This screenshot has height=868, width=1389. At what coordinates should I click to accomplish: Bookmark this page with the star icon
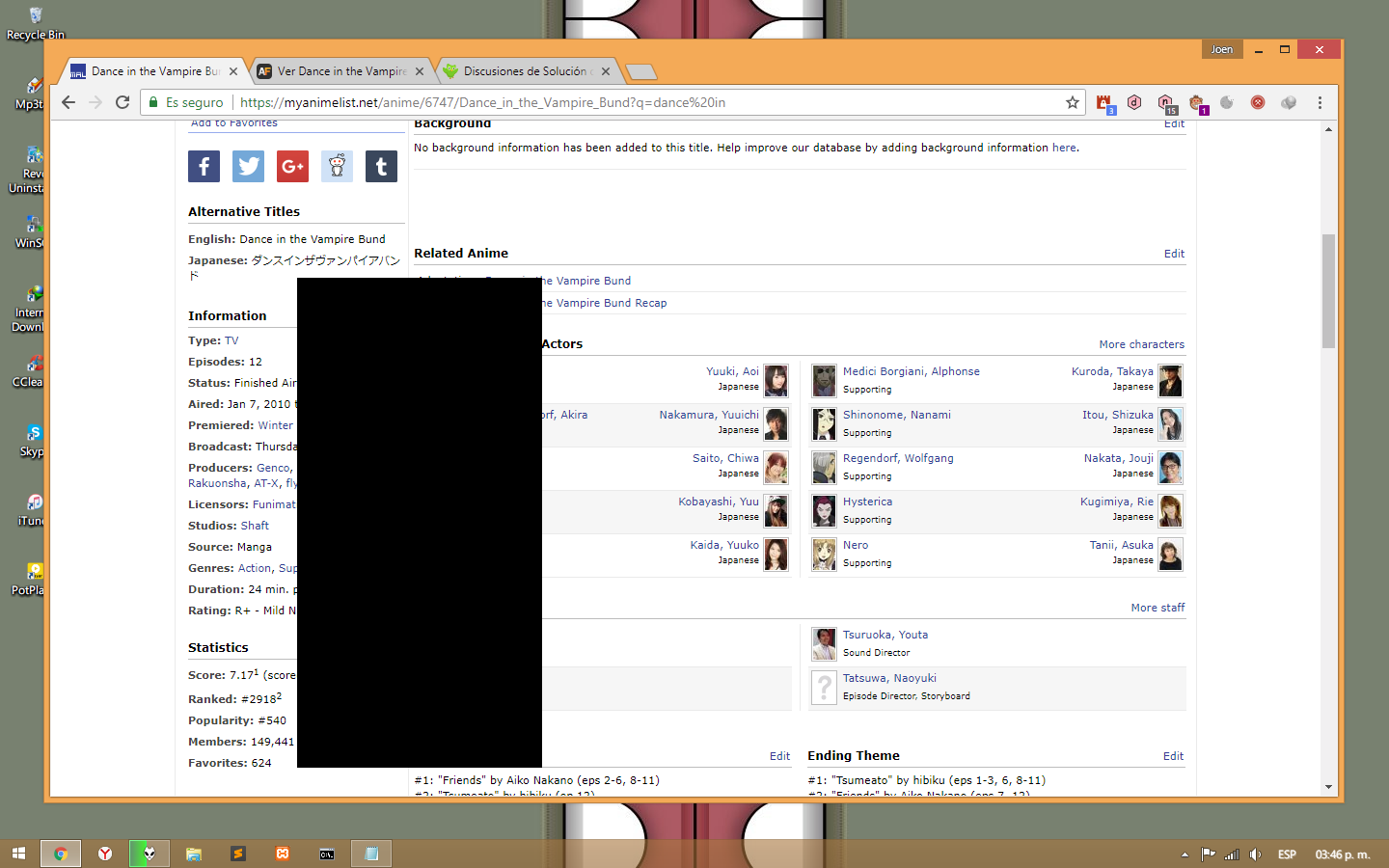[x=1072, y=102]
